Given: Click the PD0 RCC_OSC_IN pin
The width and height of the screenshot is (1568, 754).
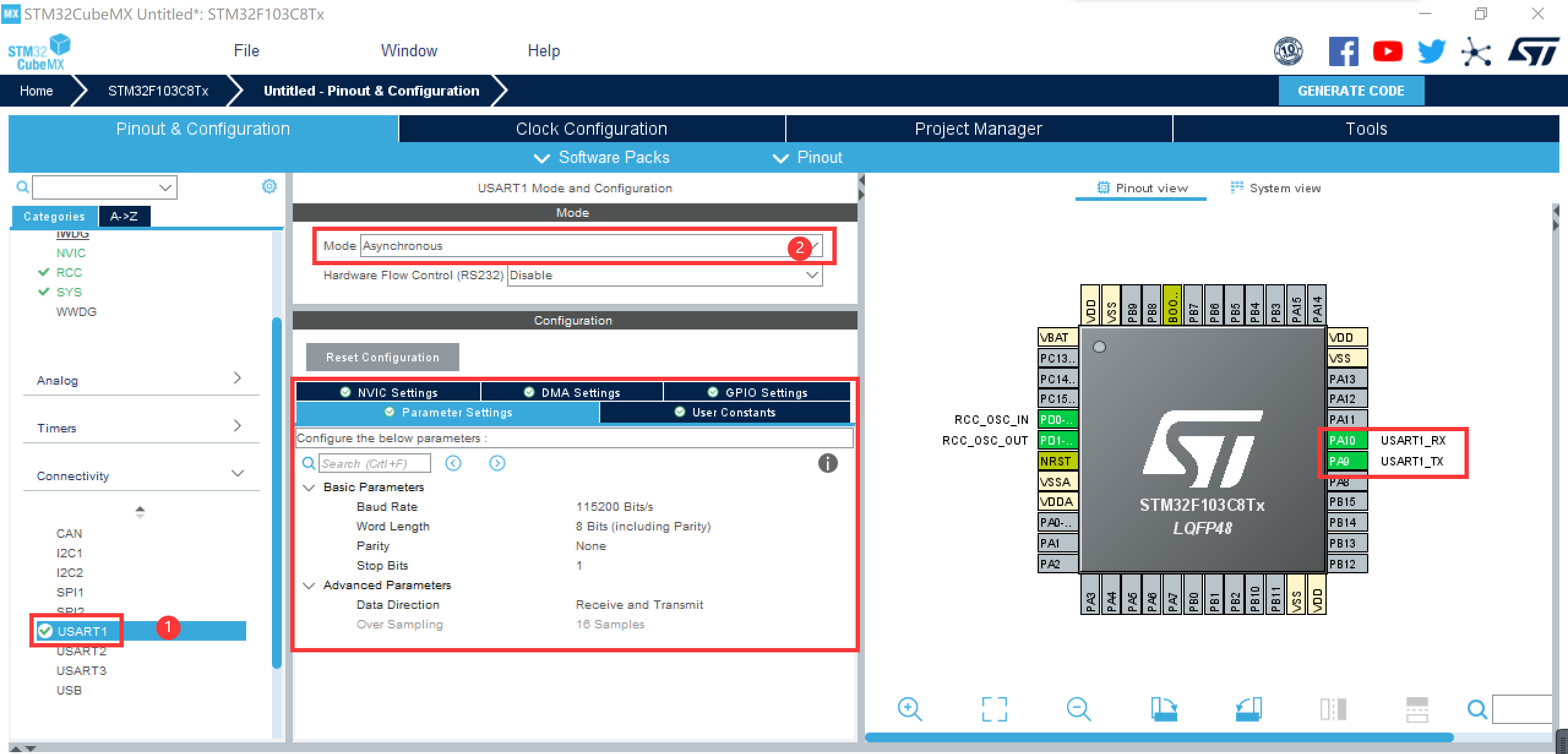Looking at the screenshot, I should (x=1058, y=420).
